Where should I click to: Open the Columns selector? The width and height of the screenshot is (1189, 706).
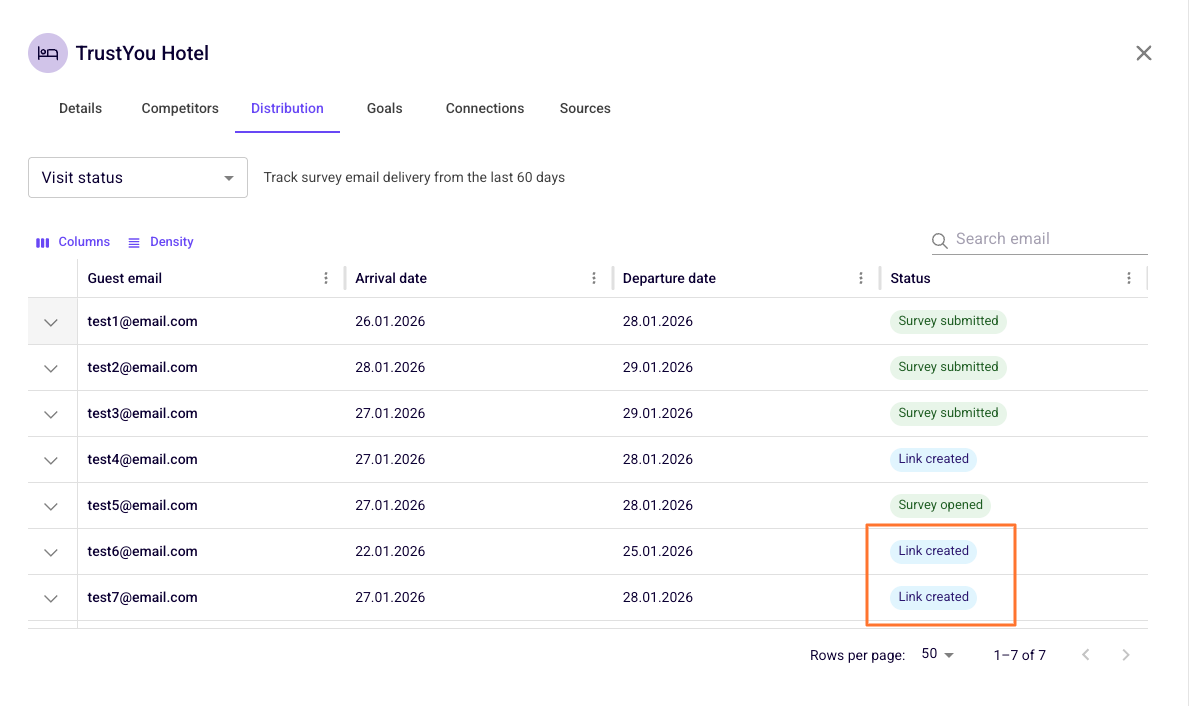click(73, 242)
